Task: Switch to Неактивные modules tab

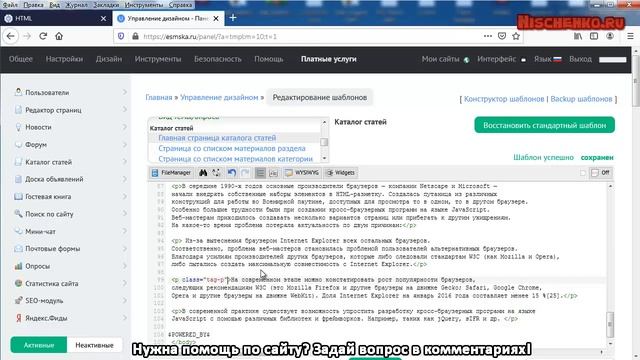Action: click(94, 345)
